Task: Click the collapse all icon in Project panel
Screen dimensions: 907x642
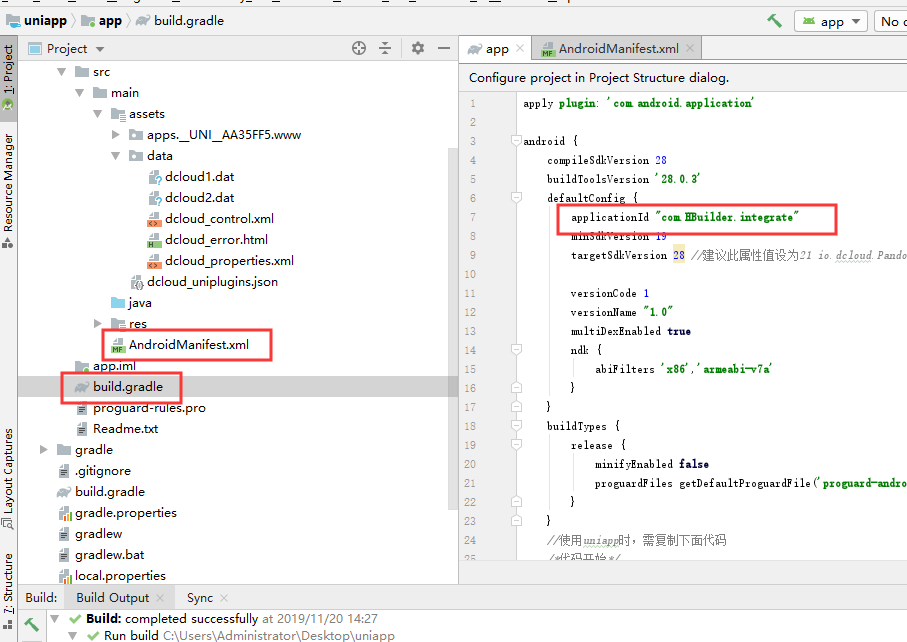Action: 385,49
